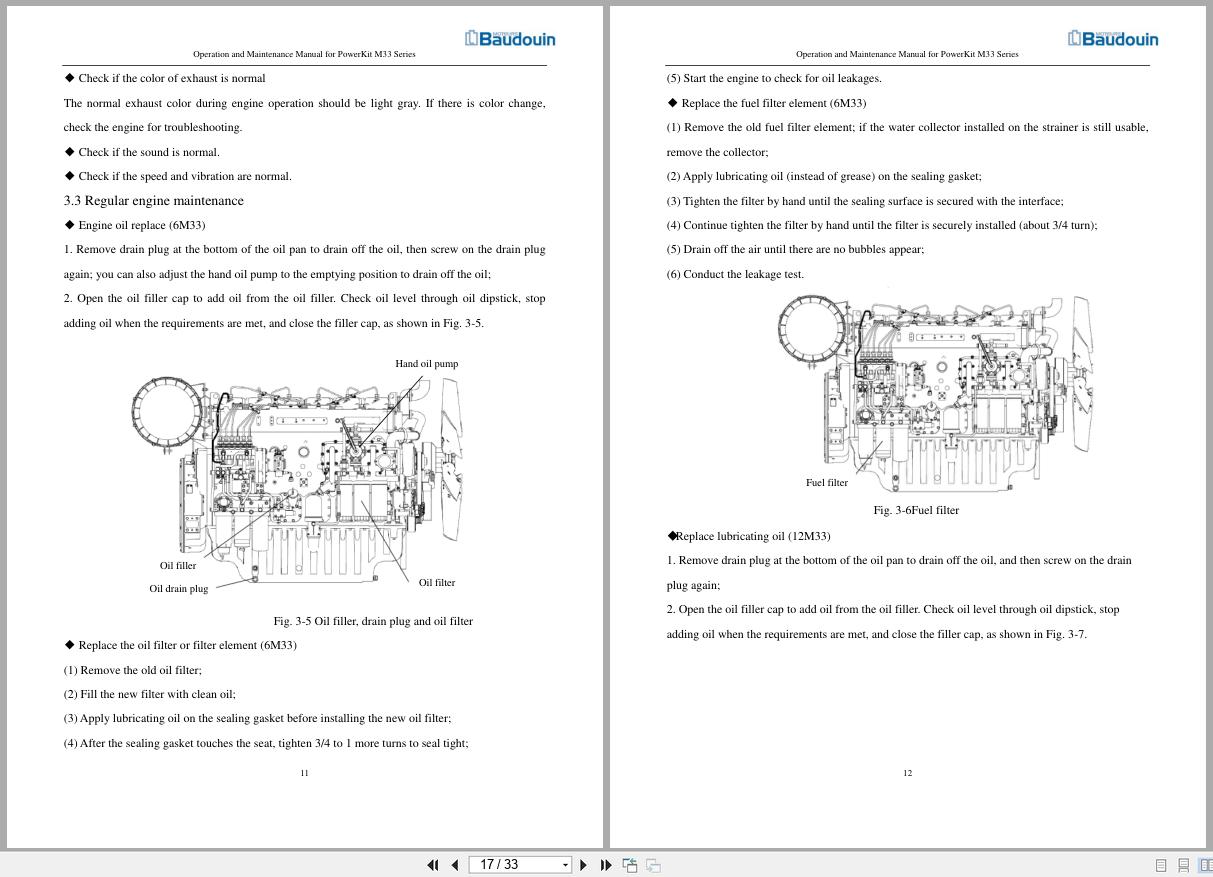The image size is (1213, 877).
Task: Go to the first page of the document
Action: [432, 865]
